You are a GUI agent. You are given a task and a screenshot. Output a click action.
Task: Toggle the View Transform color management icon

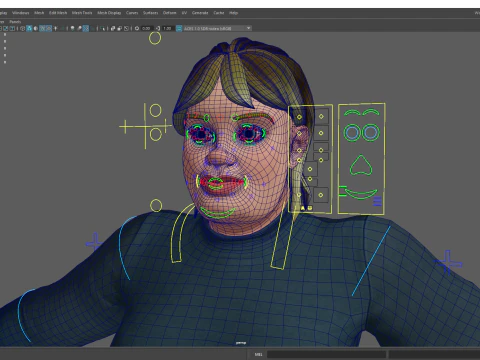(x=179, y=28)
